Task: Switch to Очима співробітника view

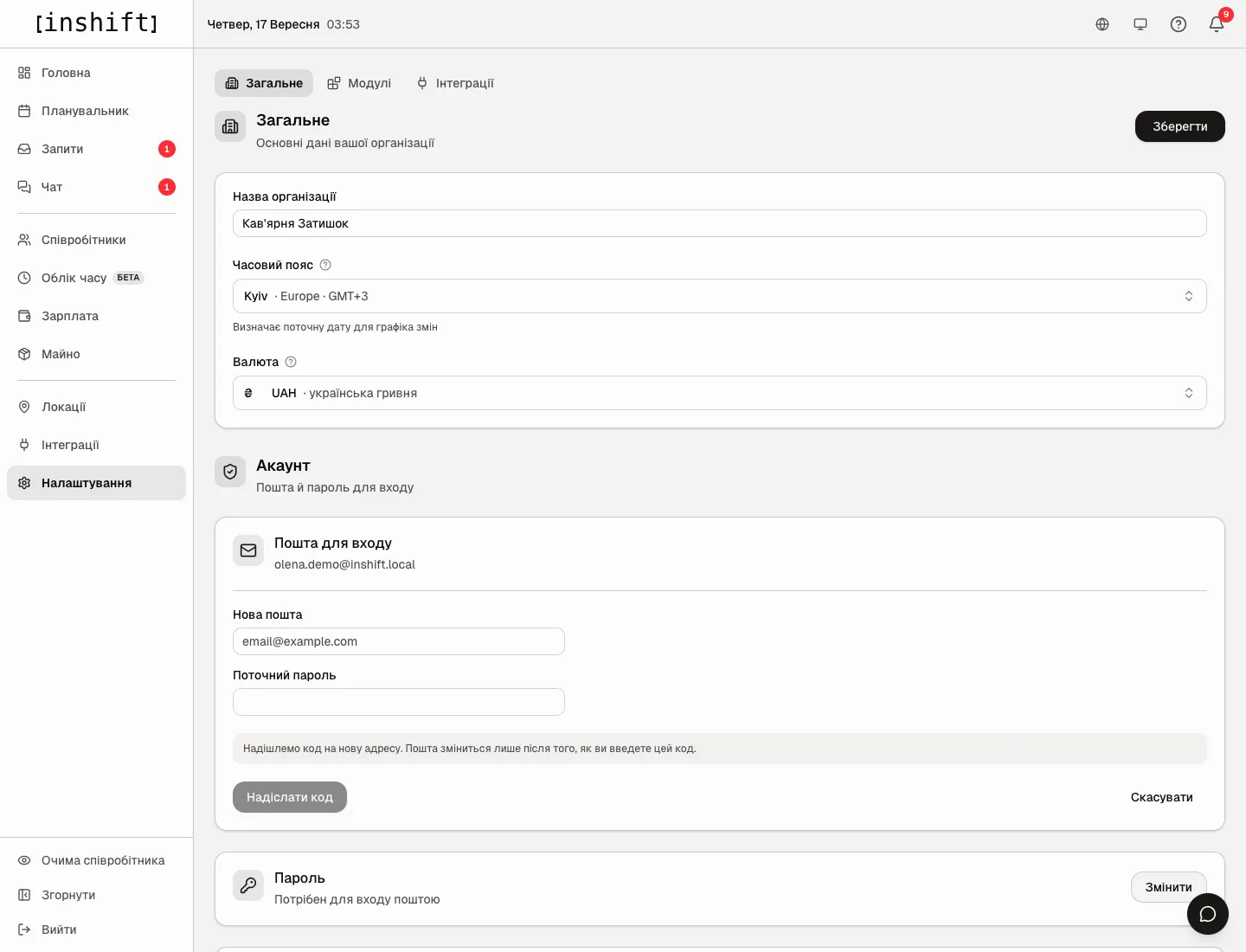Action: 96,860
